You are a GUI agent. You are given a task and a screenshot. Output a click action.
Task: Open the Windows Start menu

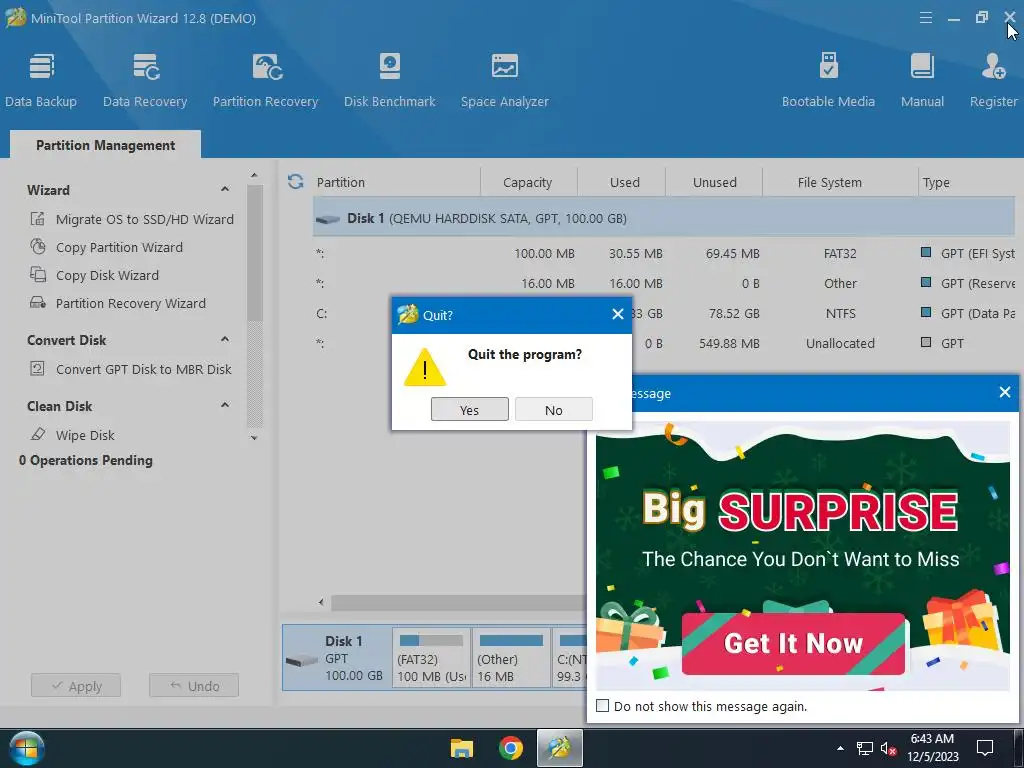(x=27, y=748)
